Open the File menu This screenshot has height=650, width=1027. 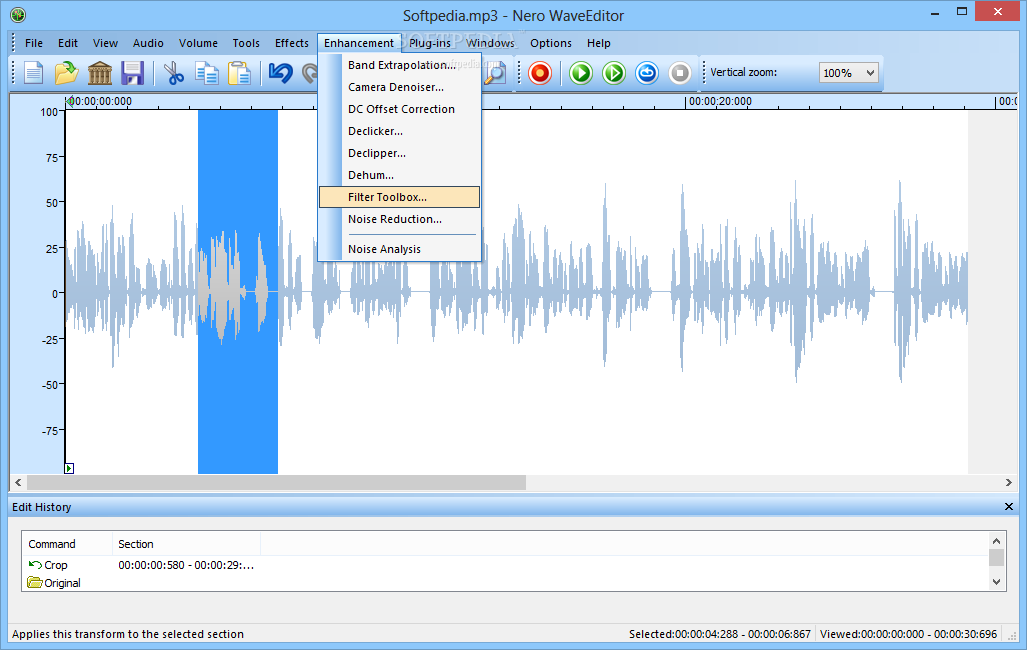pyautogui.click(x=33, y=43)
